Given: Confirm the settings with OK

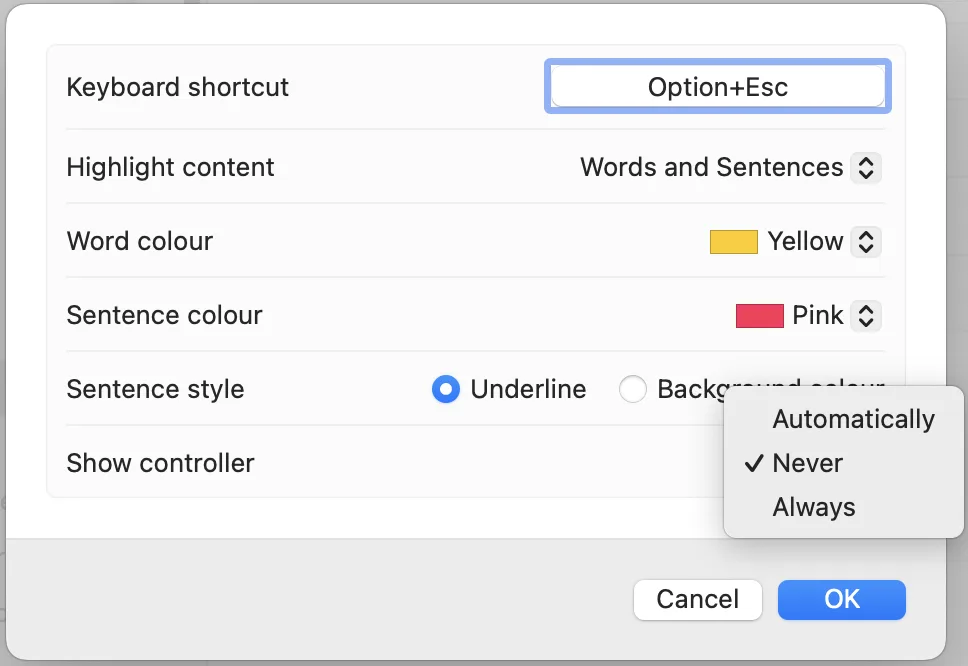Looking at the screenshot, I should pos(841,600).
